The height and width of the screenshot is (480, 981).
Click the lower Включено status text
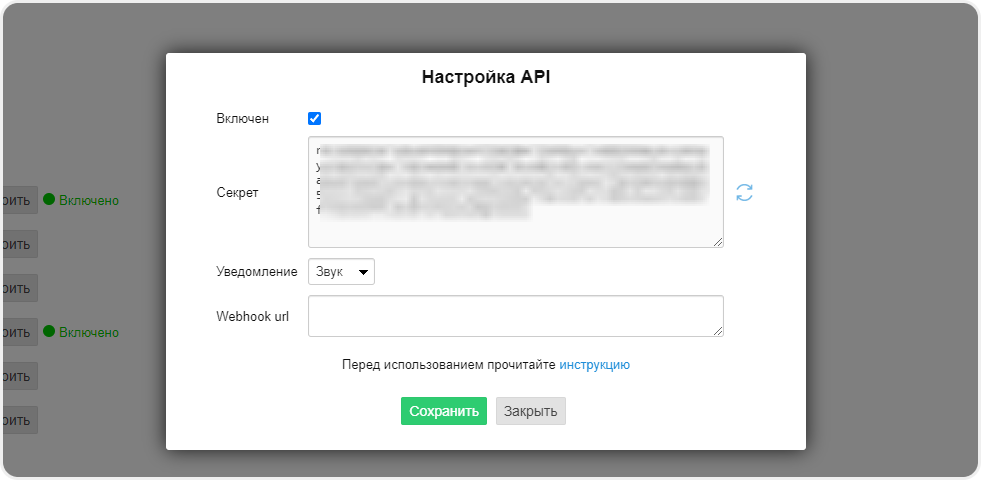(x=89, y=332)
